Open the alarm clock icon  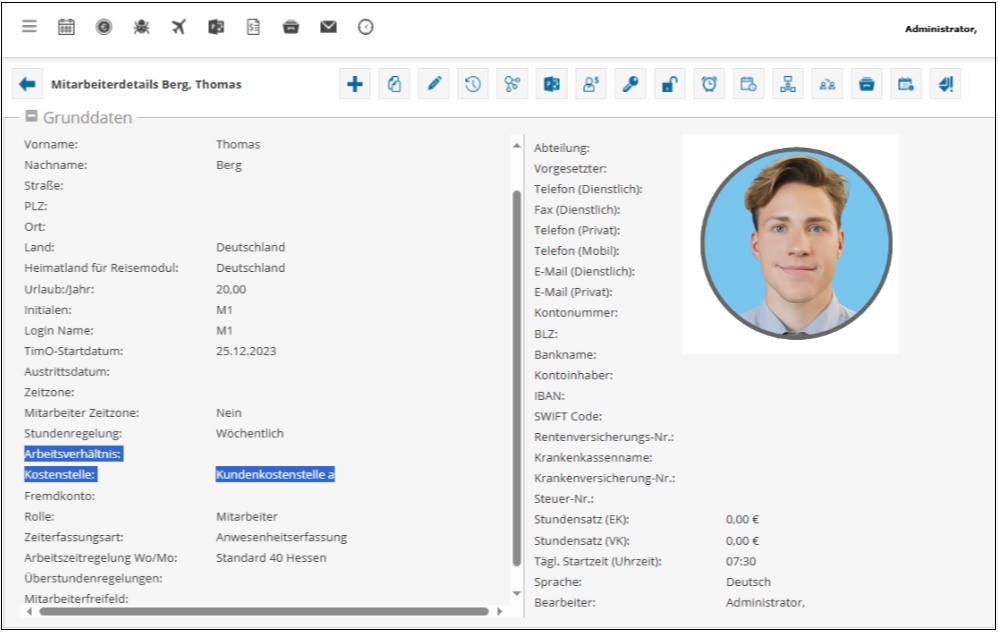709,85
